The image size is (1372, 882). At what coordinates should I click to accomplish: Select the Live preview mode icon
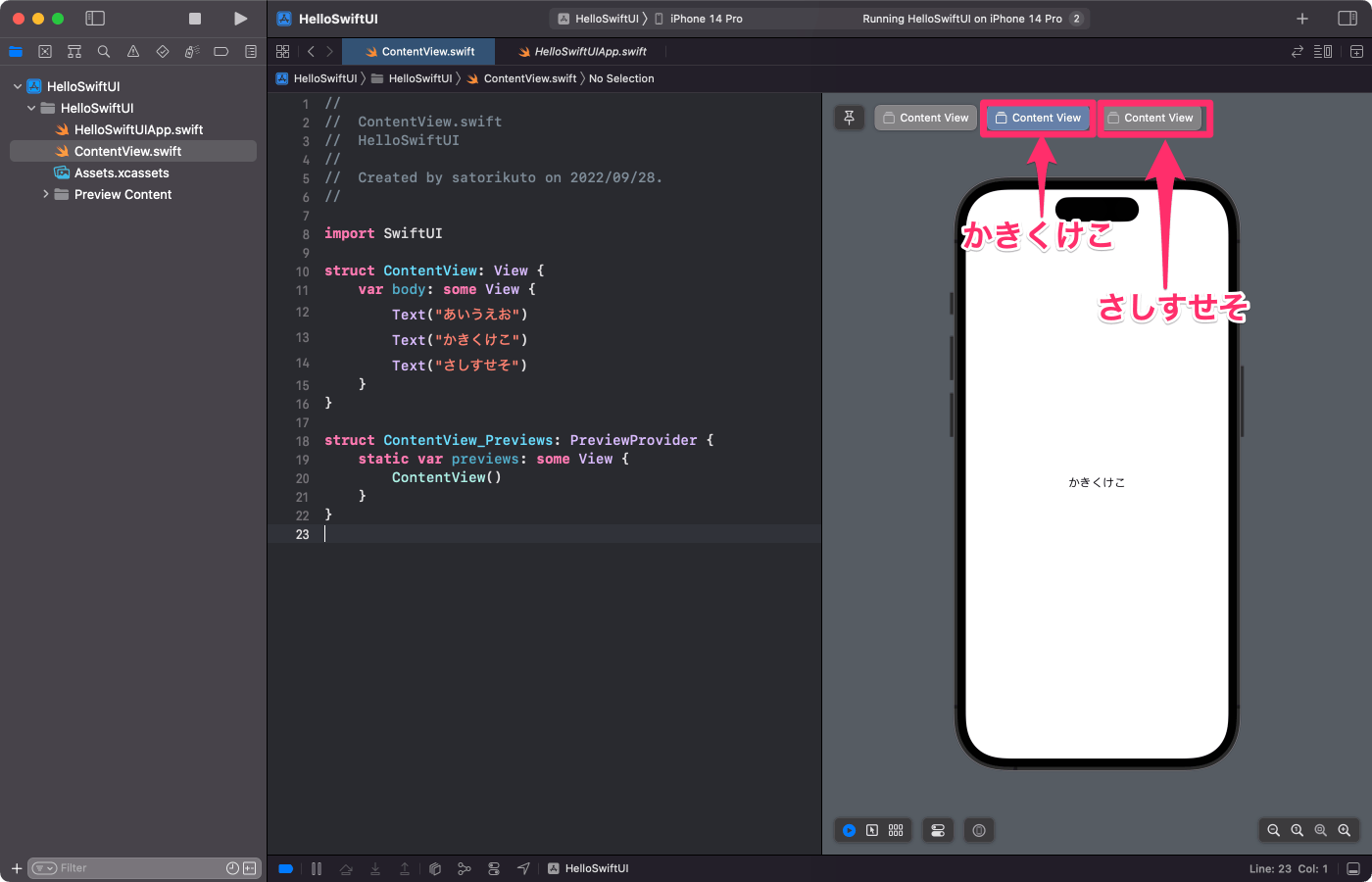849,830
